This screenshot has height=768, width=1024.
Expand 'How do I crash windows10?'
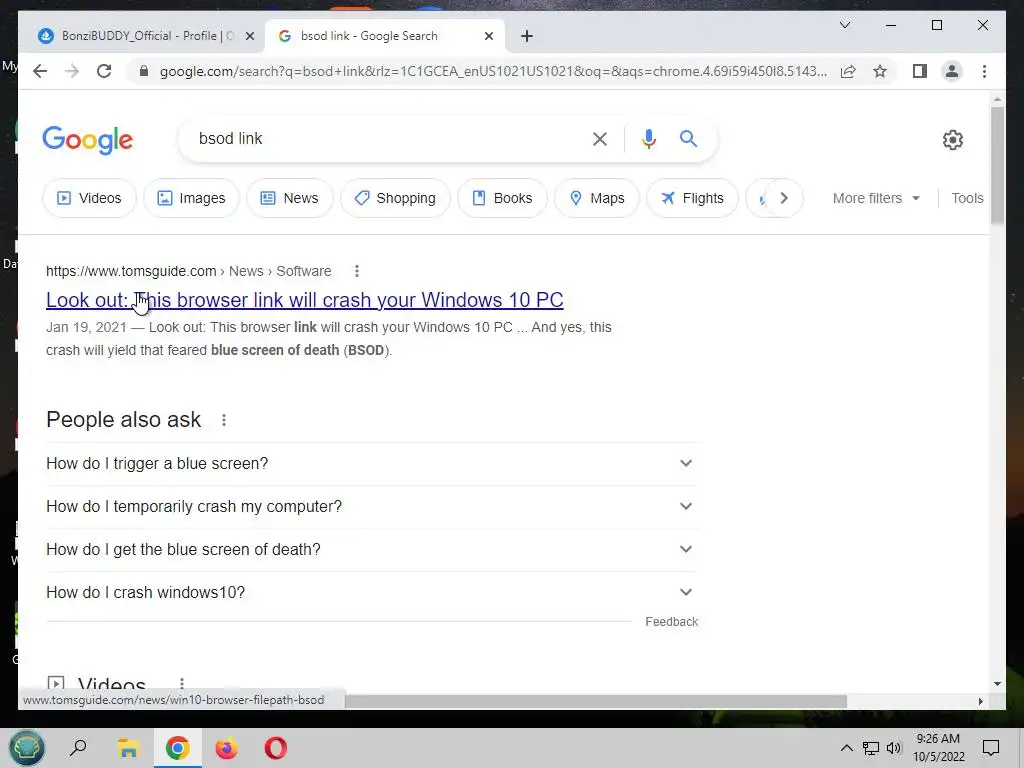pyautogui.click(x=372, y=593)
